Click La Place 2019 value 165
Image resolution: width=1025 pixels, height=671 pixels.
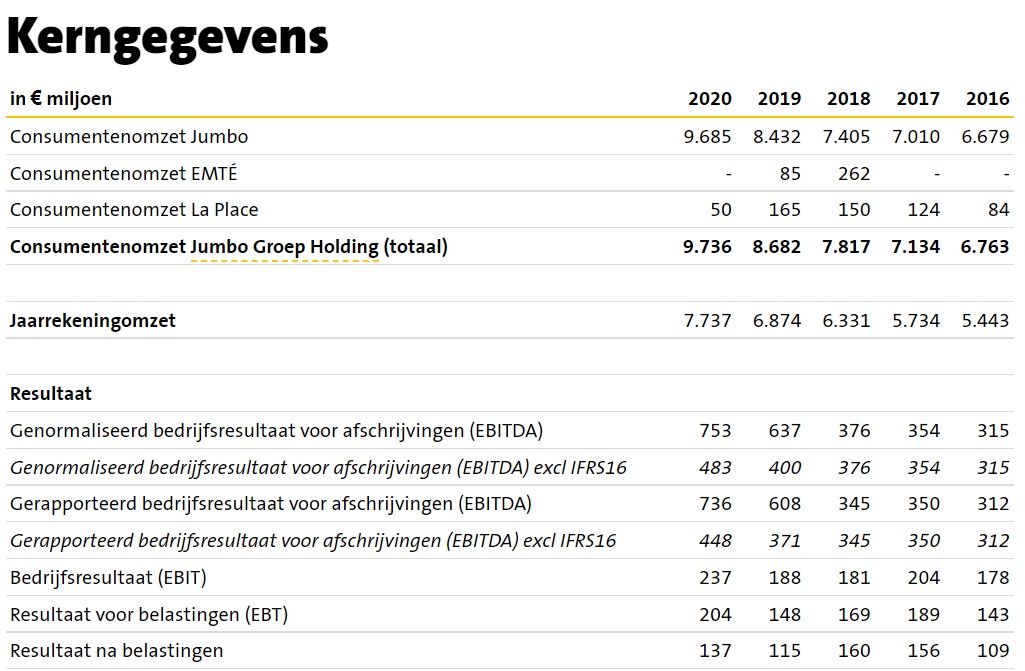[x=784, y=210]
